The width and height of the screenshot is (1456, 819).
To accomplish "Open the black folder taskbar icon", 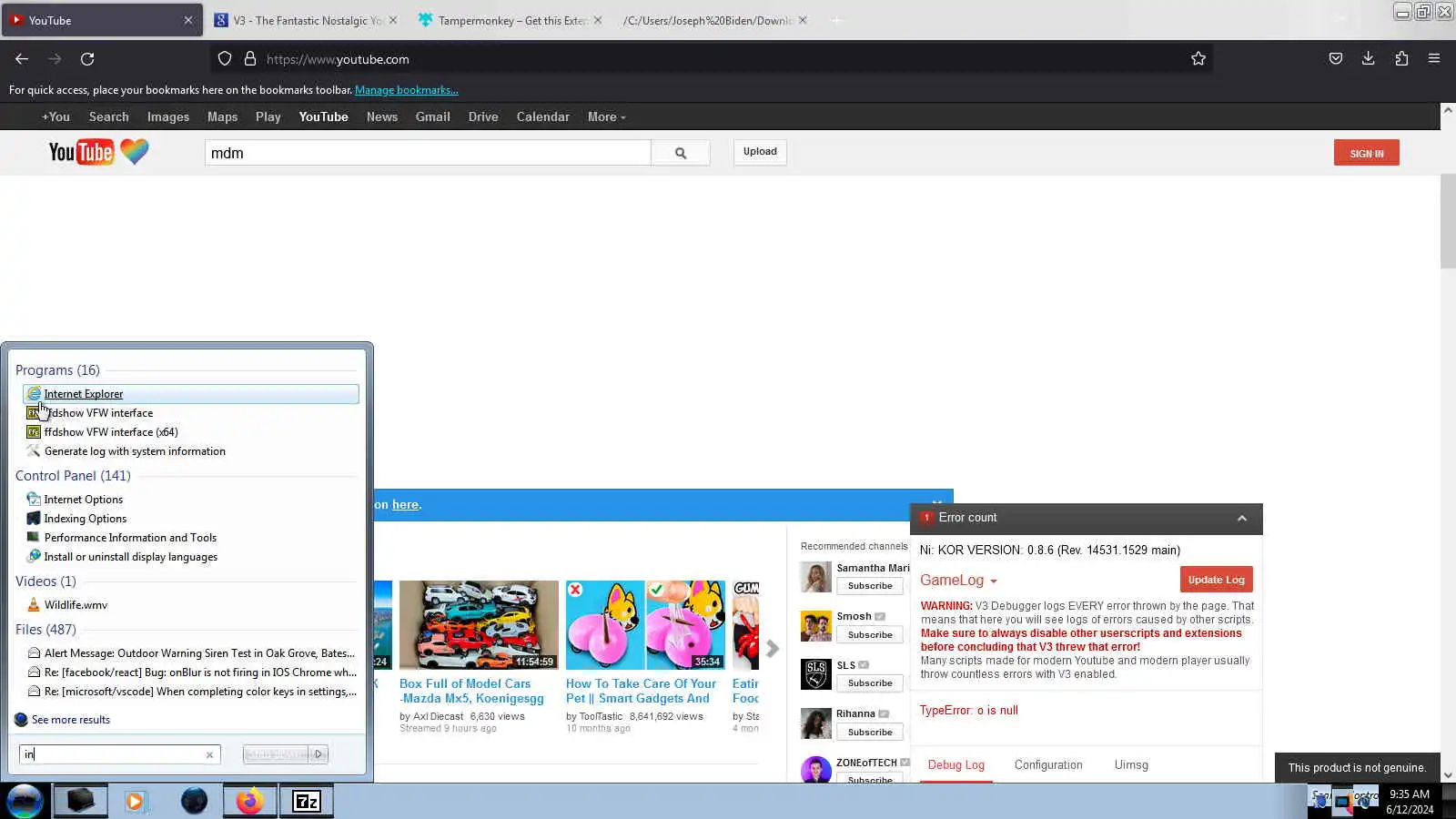I will 81,801.
